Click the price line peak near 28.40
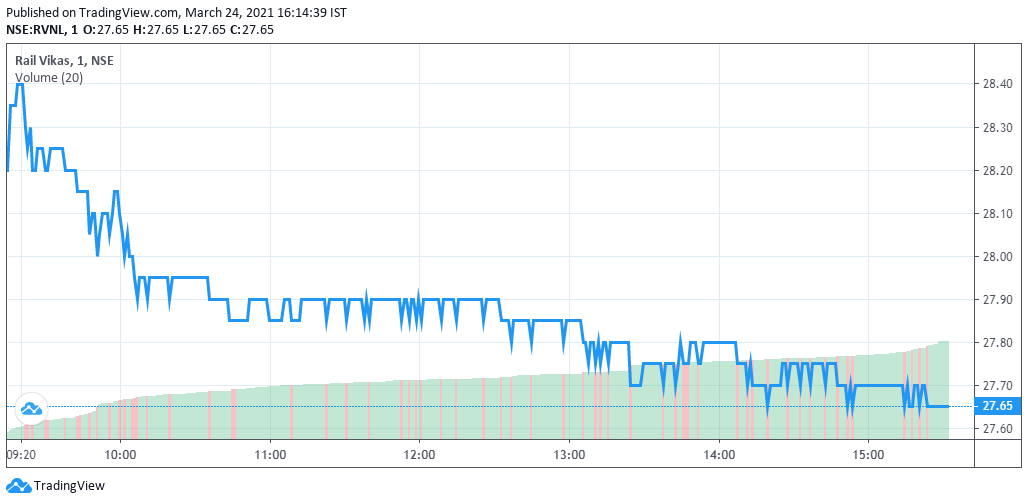 coord(20,85)
